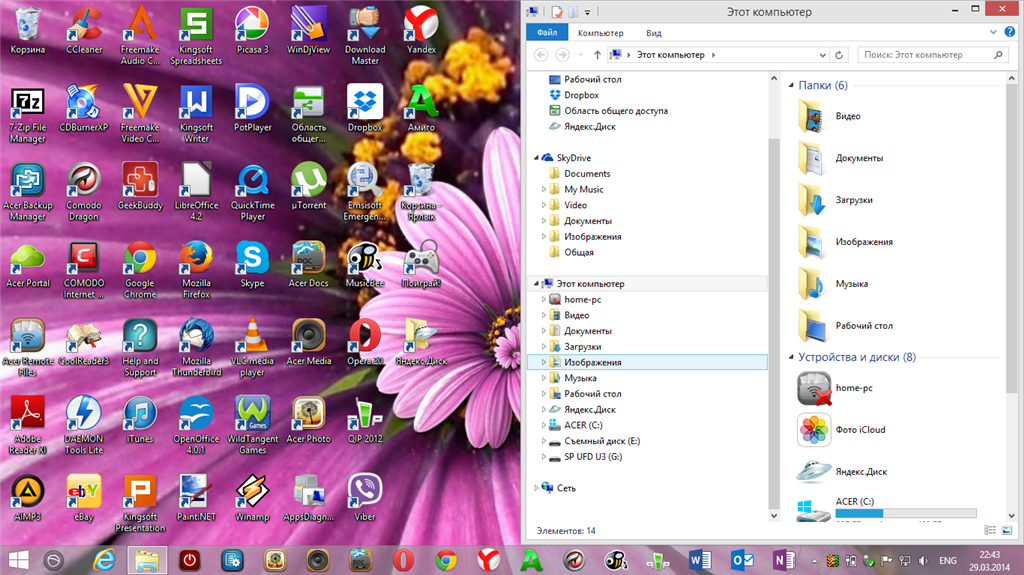Open Adobe Reader XI desktop shortcut
This screenshot has height=575, width=1024.
click(27, 425)
